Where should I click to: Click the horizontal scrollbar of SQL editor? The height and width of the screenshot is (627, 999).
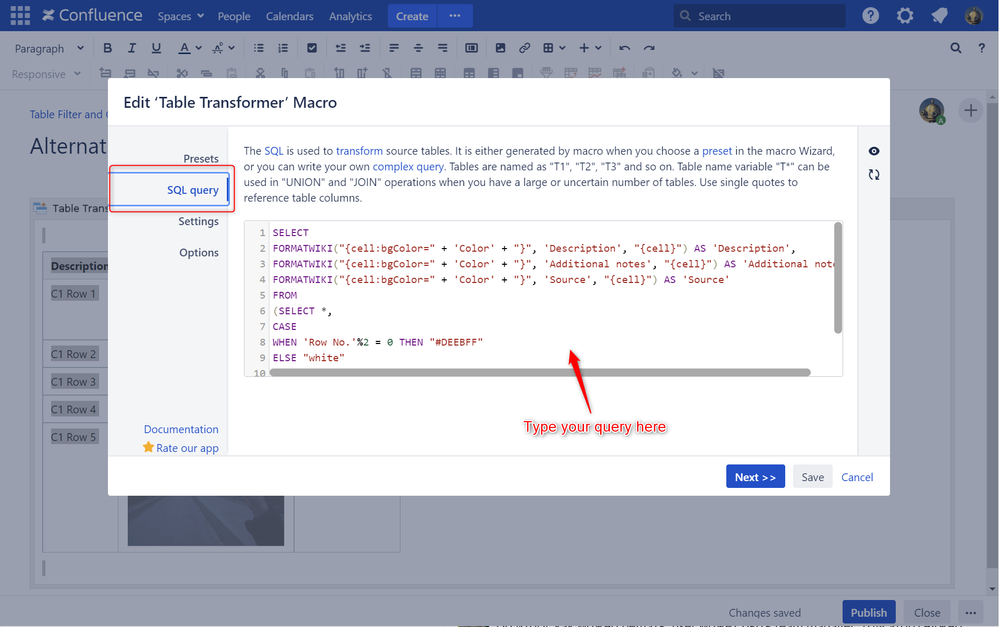coord(540,372)
